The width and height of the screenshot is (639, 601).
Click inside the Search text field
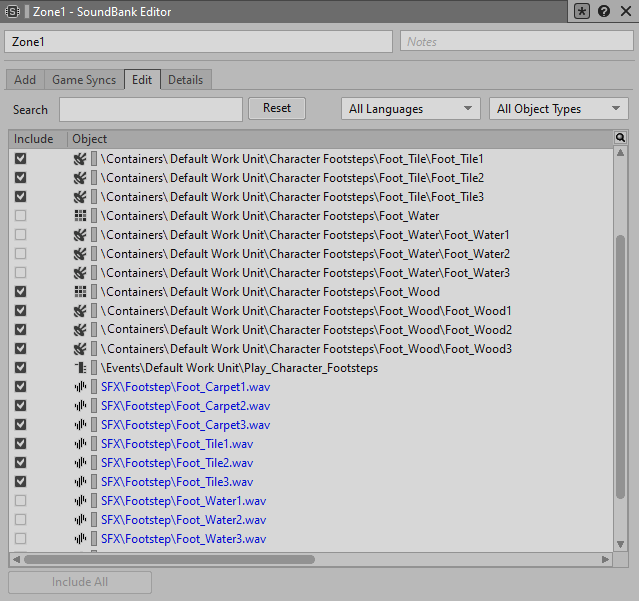[151, 109]
